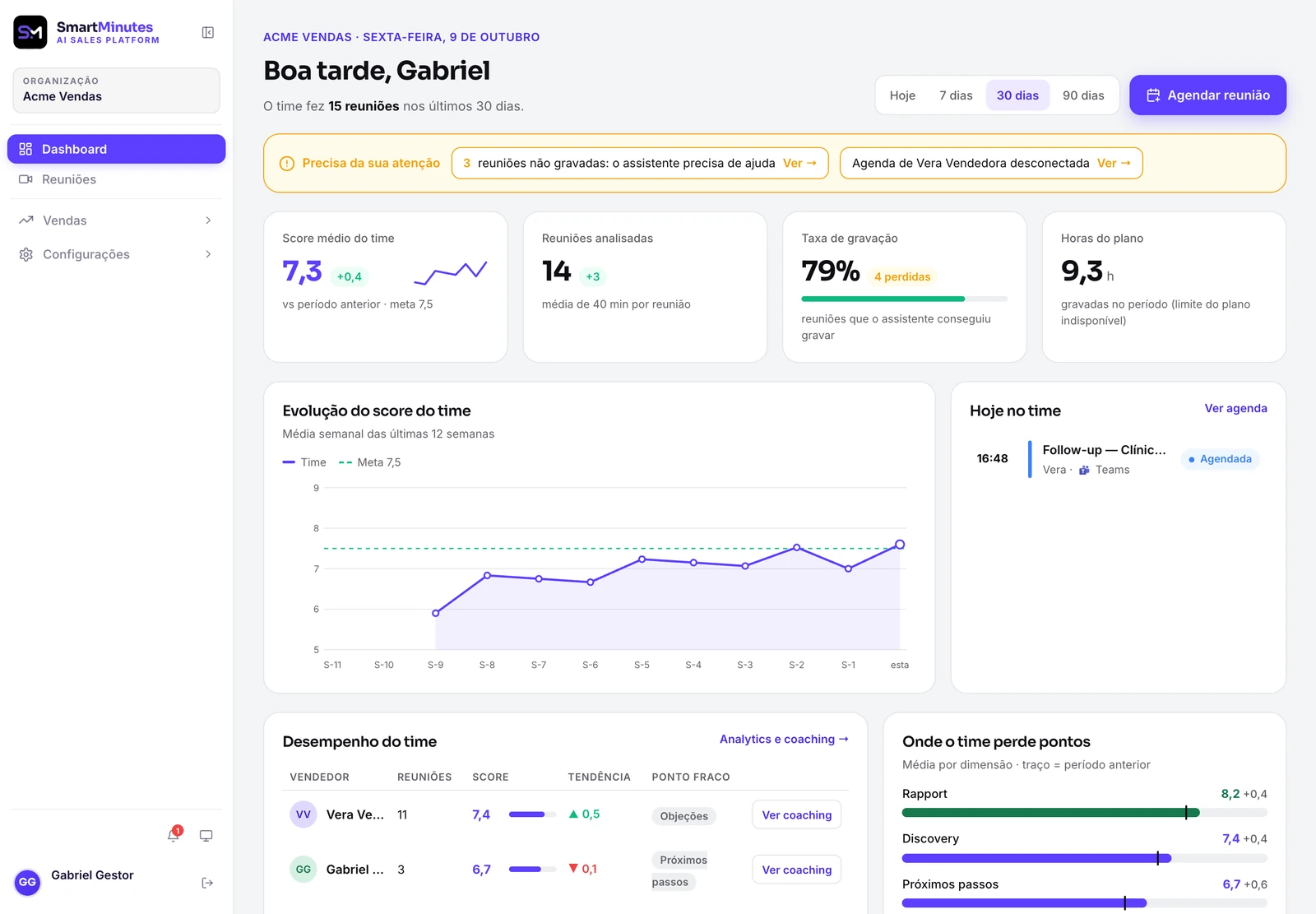Open Reuniões in the sidebar

117,179
